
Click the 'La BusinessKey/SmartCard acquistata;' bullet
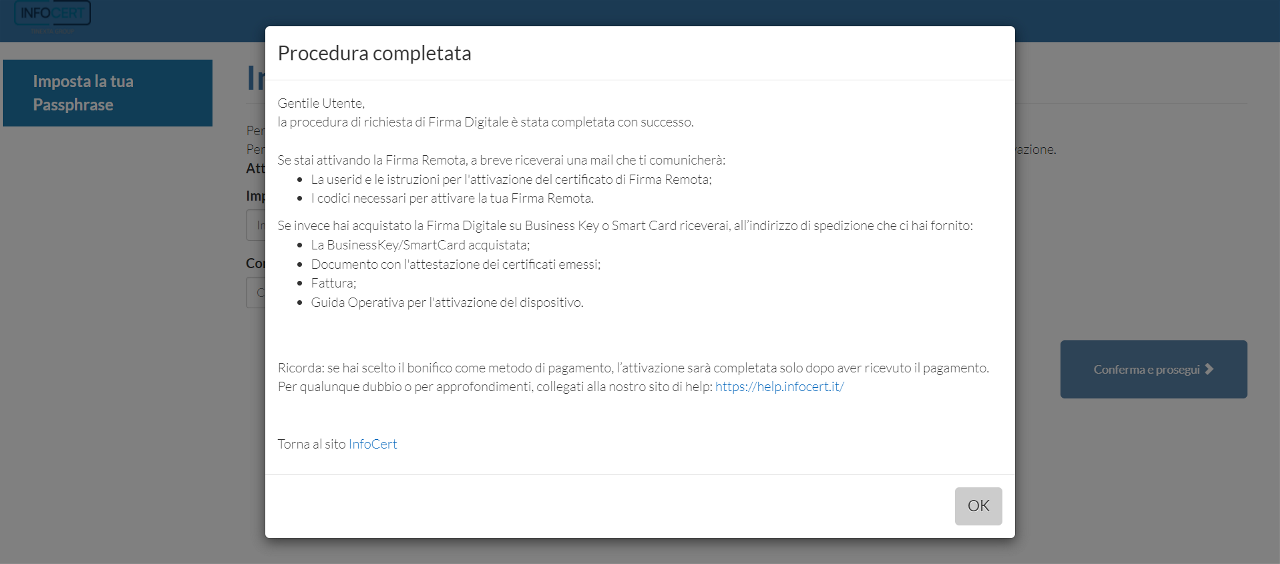click(420, 245)
